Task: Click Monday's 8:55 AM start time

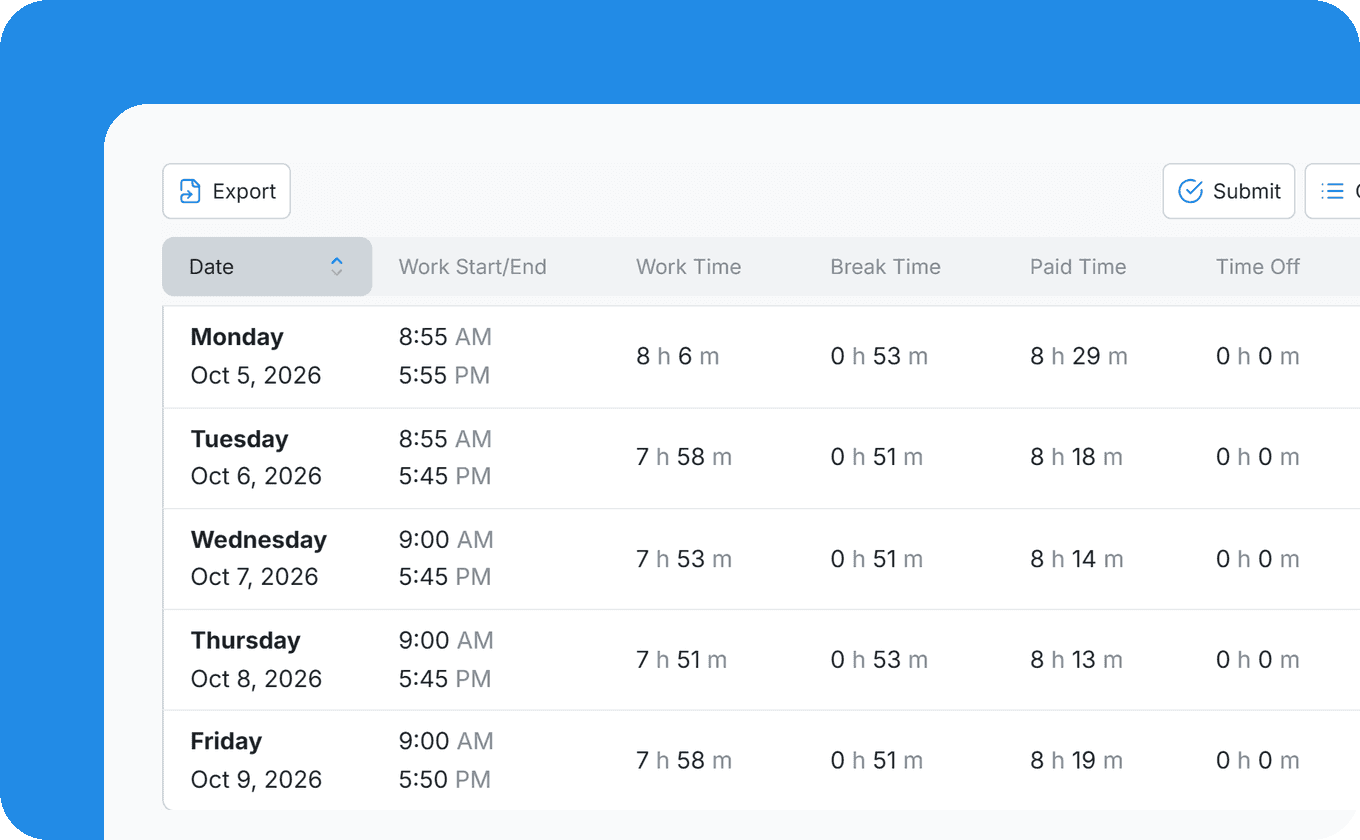Action: [446, 337]
